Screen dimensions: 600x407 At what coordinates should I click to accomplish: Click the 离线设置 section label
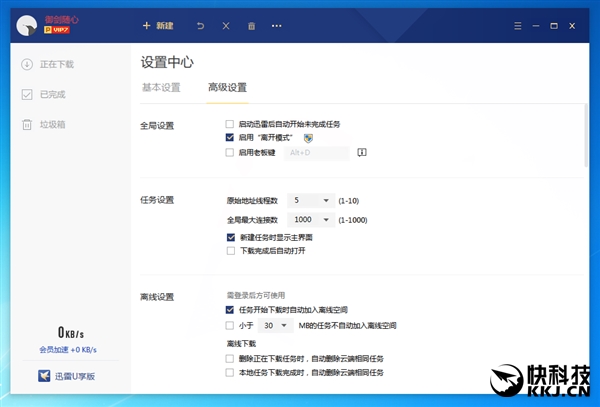click(x=157, y=297)
